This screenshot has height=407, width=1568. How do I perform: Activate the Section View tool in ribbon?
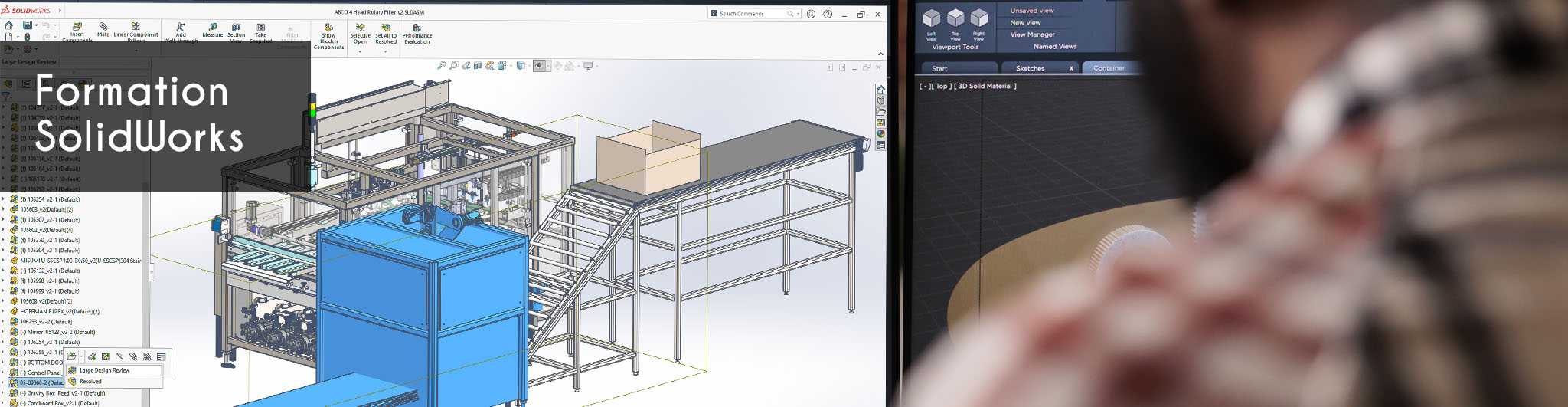click(236, 31)
